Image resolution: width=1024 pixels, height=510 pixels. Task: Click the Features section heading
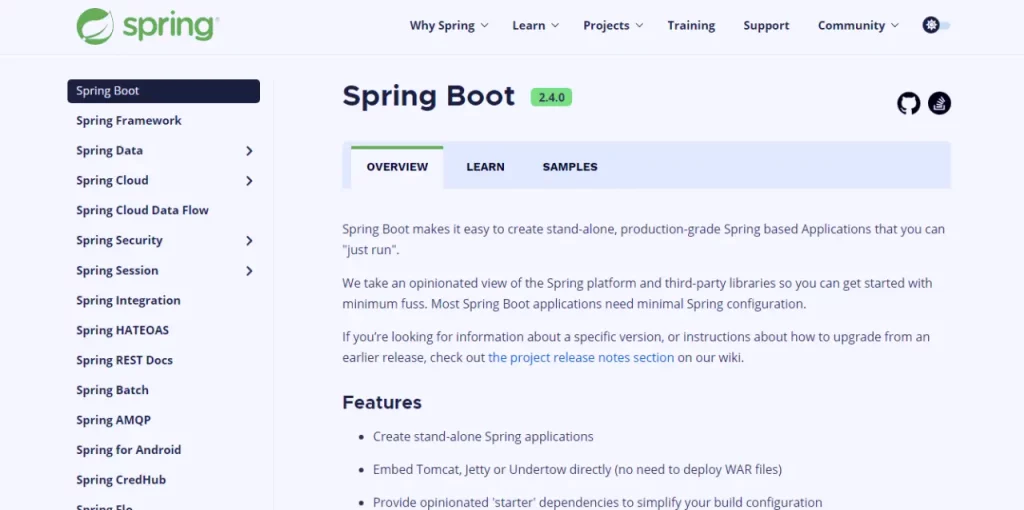[x=382, y=402]
